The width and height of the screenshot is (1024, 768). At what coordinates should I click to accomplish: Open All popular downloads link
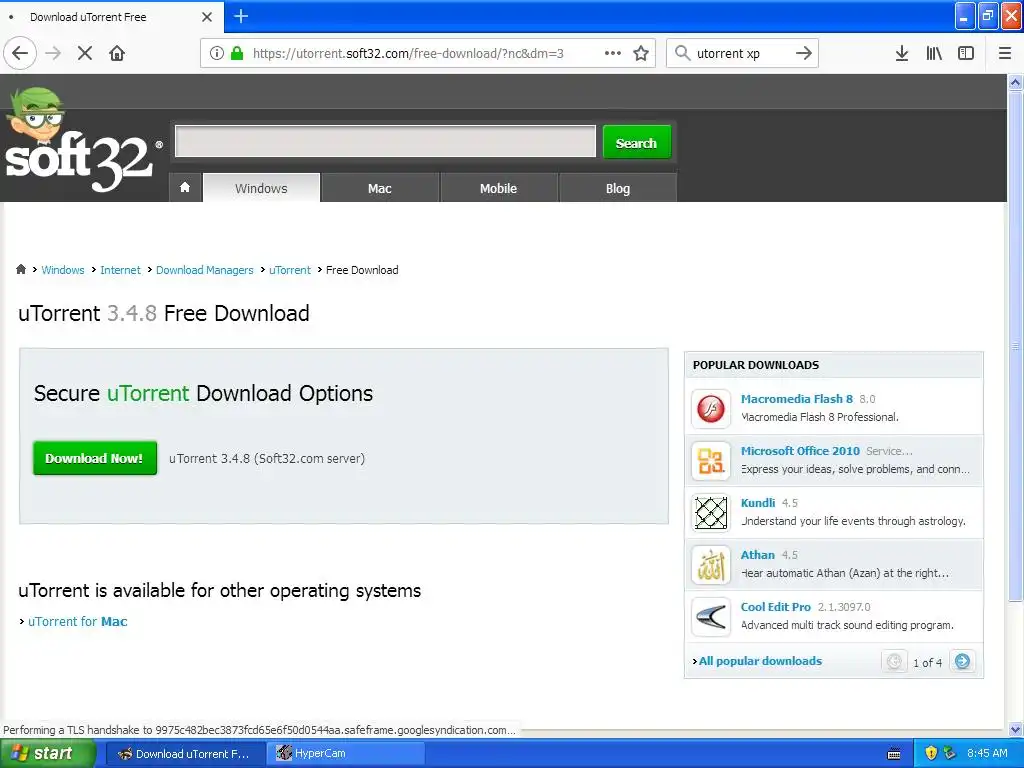point(760,661)
